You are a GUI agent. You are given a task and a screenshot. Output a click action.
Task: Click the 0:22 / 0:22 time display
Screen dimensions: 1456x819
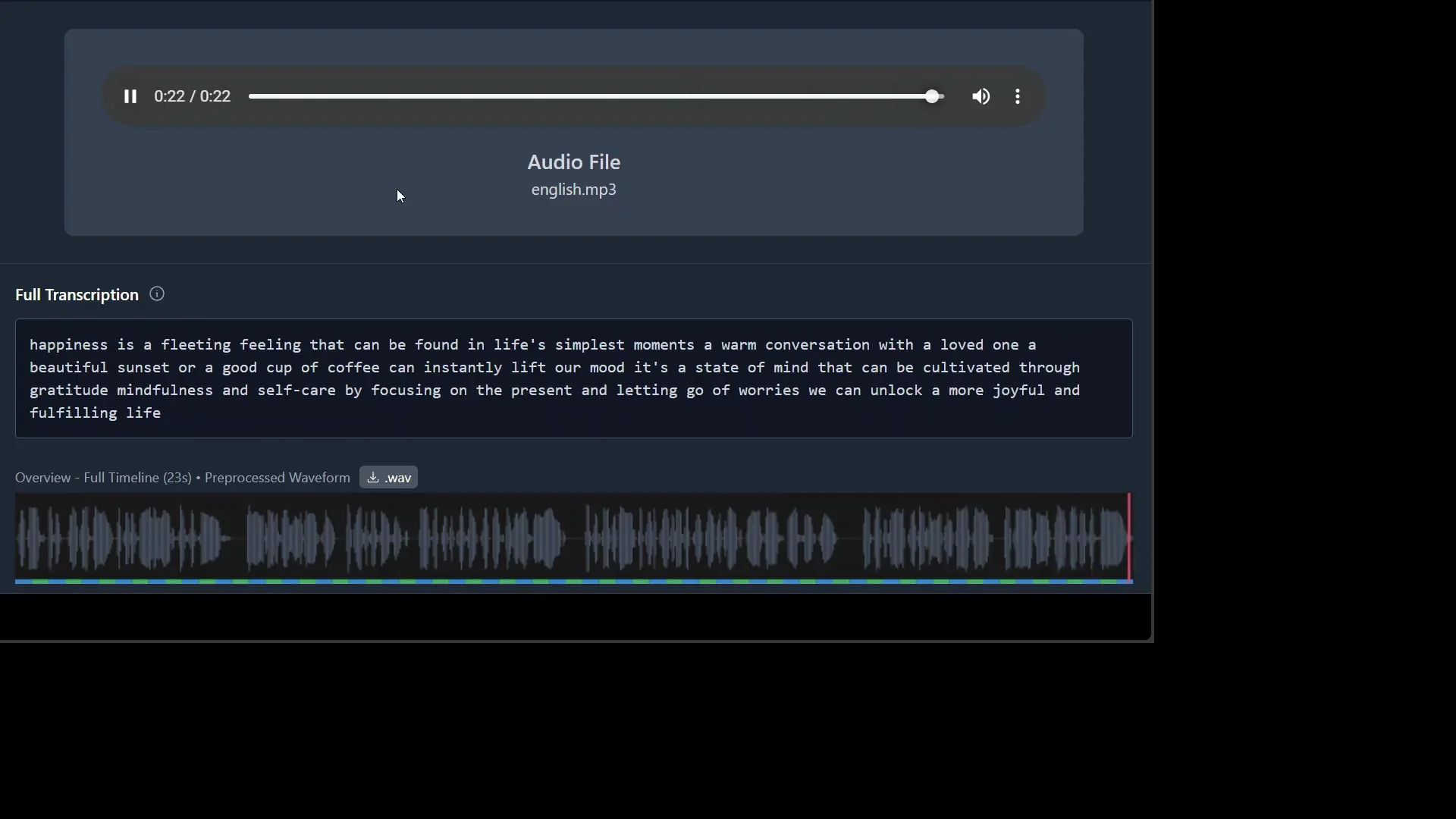(x=192, y=96)
